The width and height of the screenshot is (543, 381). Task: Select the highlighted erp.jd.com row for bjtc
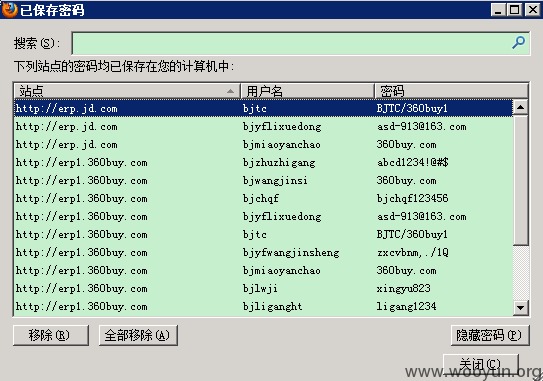pos(263,108)
